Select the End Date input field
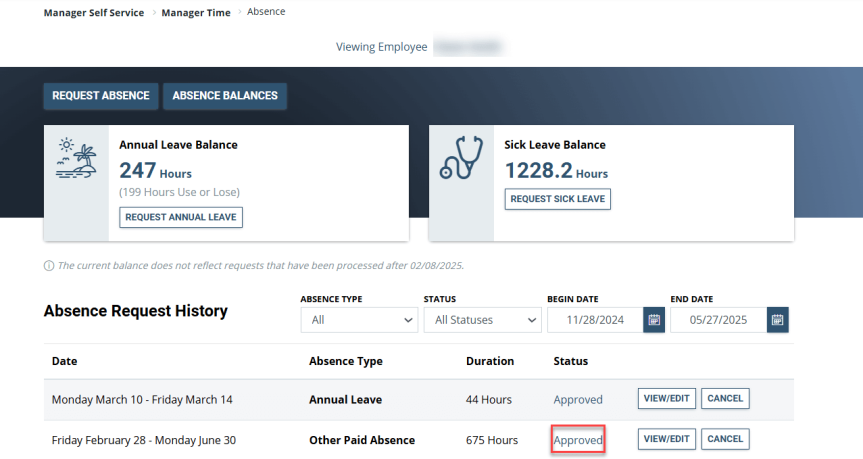Image resolution: width=863 pixels, height=459 pixels. (716, 320)
